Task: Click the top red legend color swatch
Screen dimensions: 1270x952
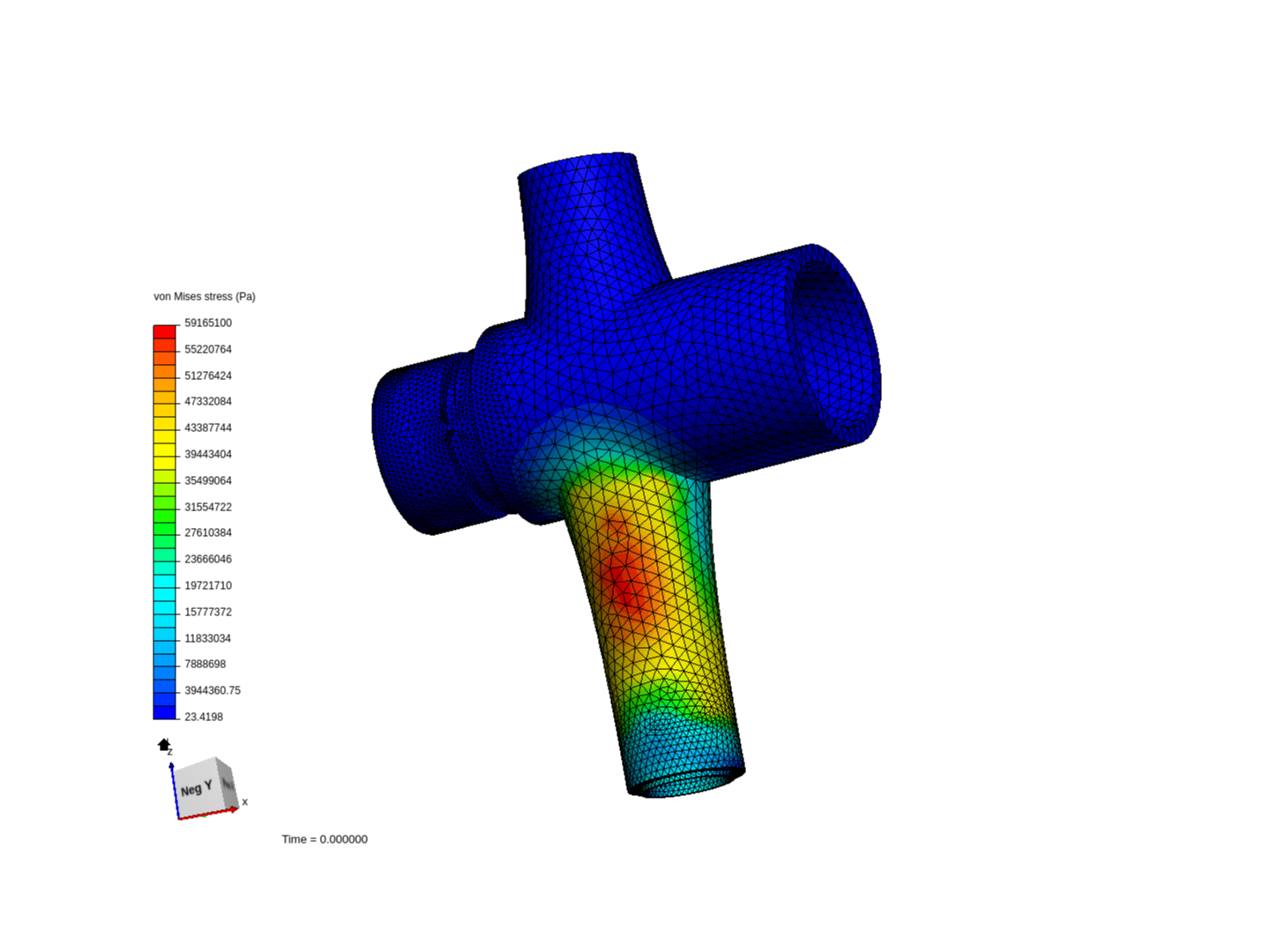Action: [165, 331]
